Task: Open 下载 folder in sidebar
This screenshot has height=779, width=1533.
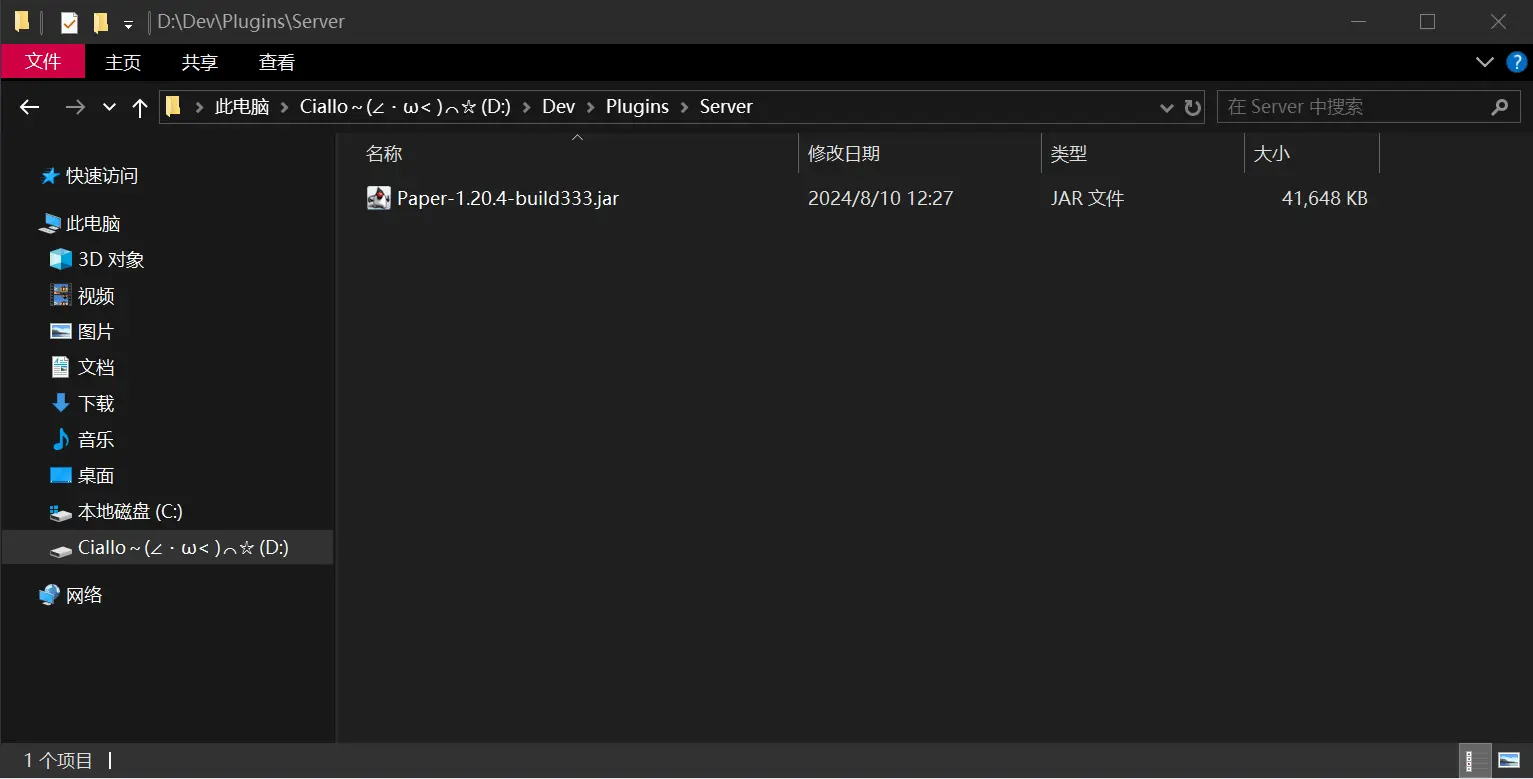Action: tap(96, 404)
